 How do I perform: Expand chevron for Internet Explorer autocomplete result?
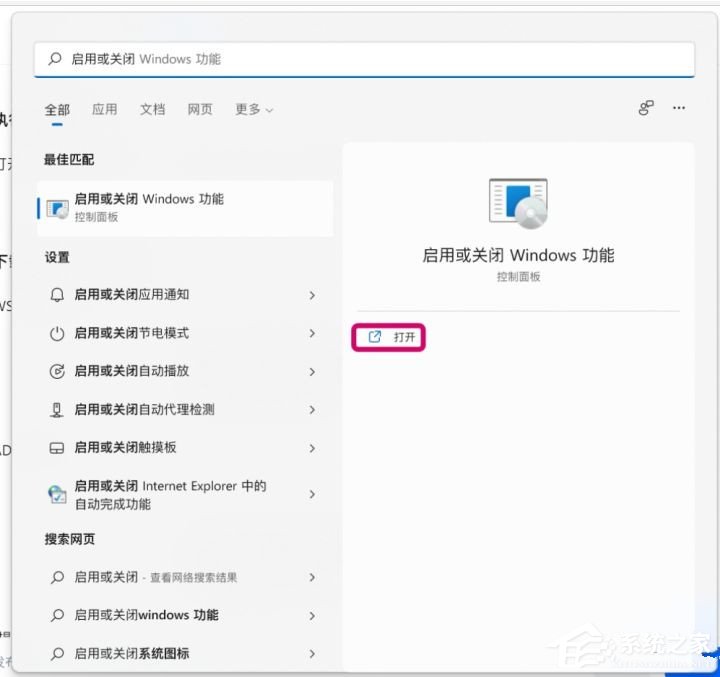tap(312, 494)
